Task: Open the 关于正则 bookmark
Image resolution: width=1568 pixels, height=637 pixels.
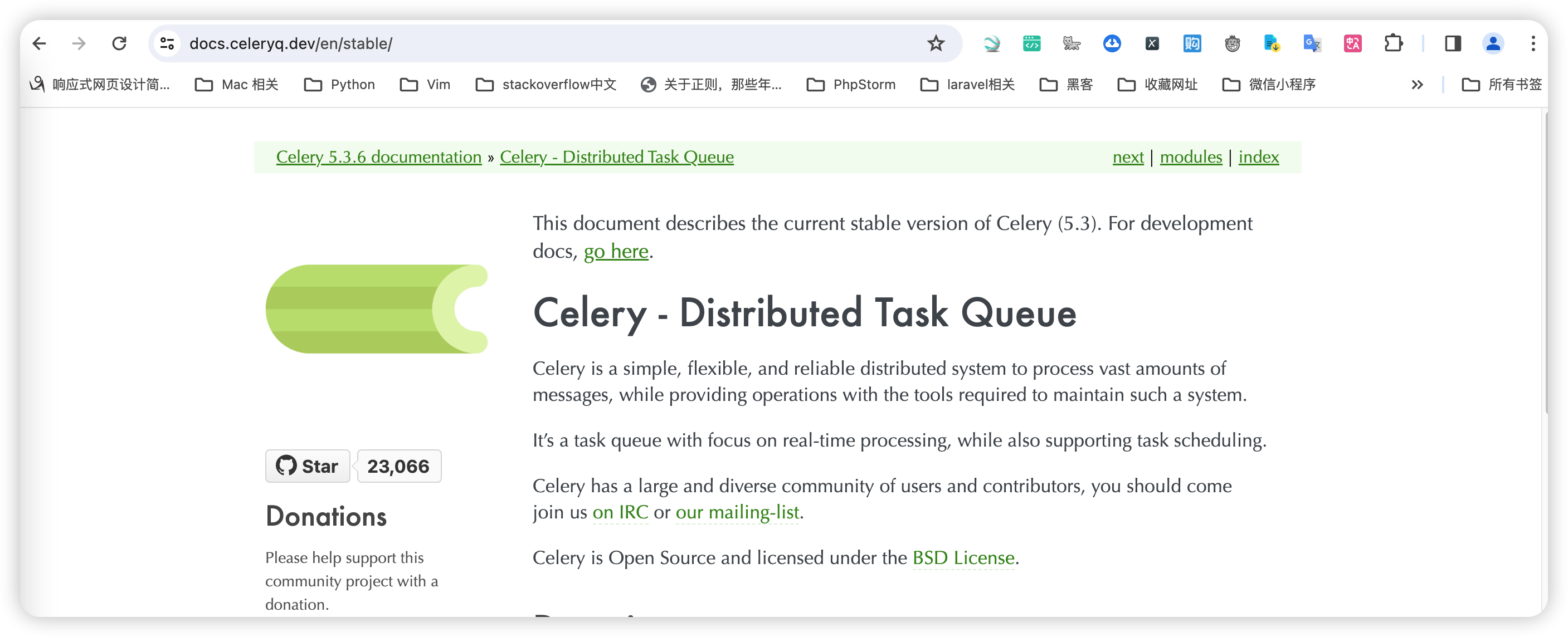Action: click(x=711, y=85)
